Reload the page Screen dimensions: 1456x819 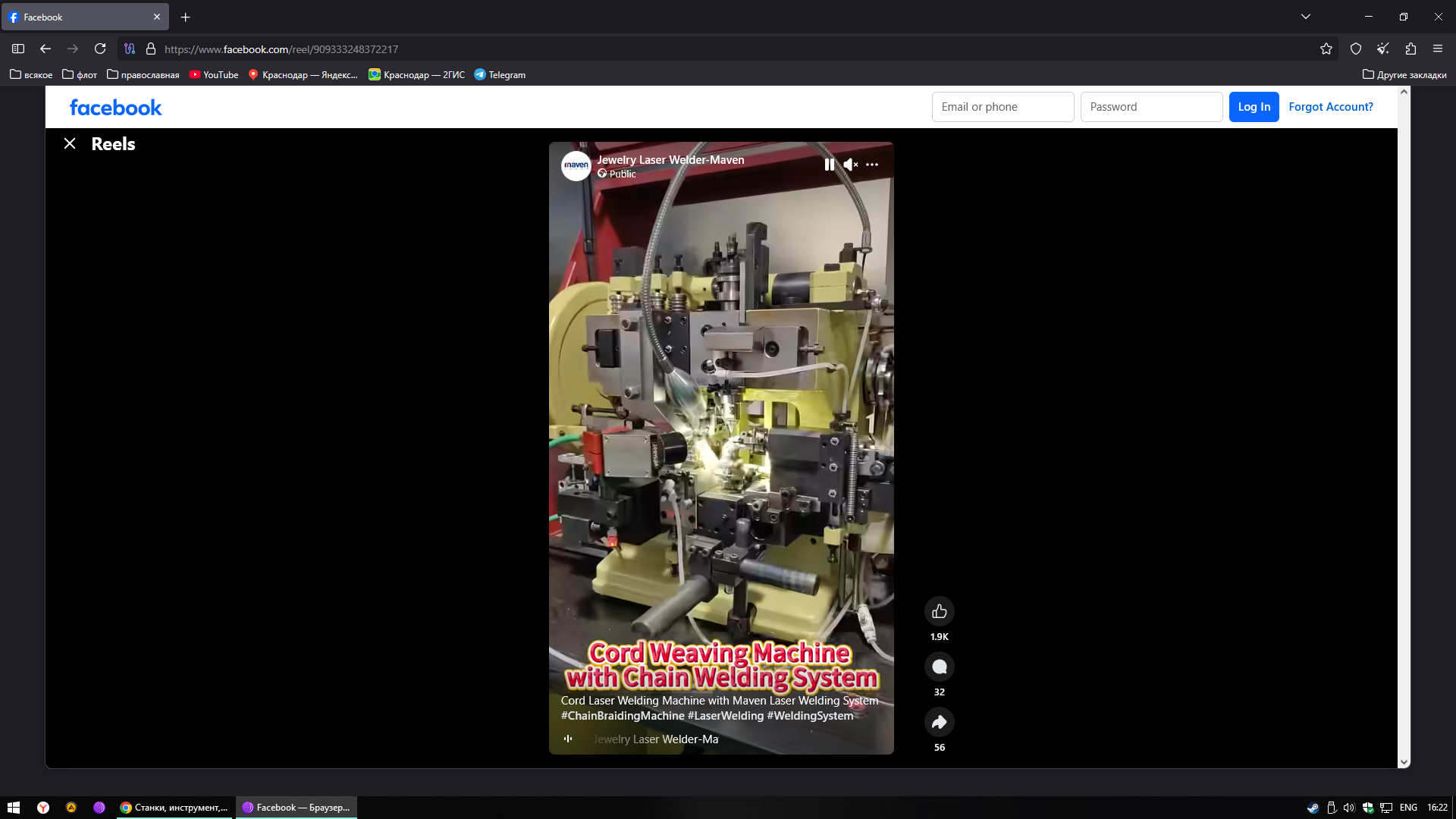[x=100, y=49]
